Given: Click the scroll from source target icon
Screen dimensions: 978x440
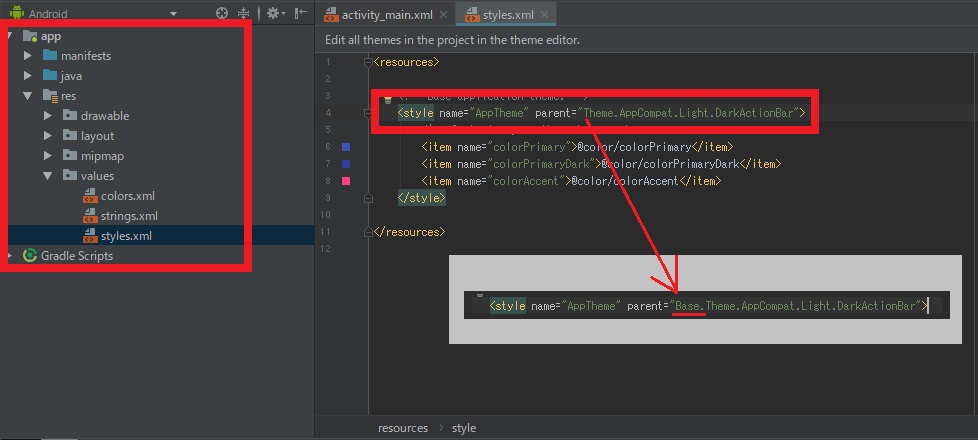Looking at the screenshot, I should (222, 13).
